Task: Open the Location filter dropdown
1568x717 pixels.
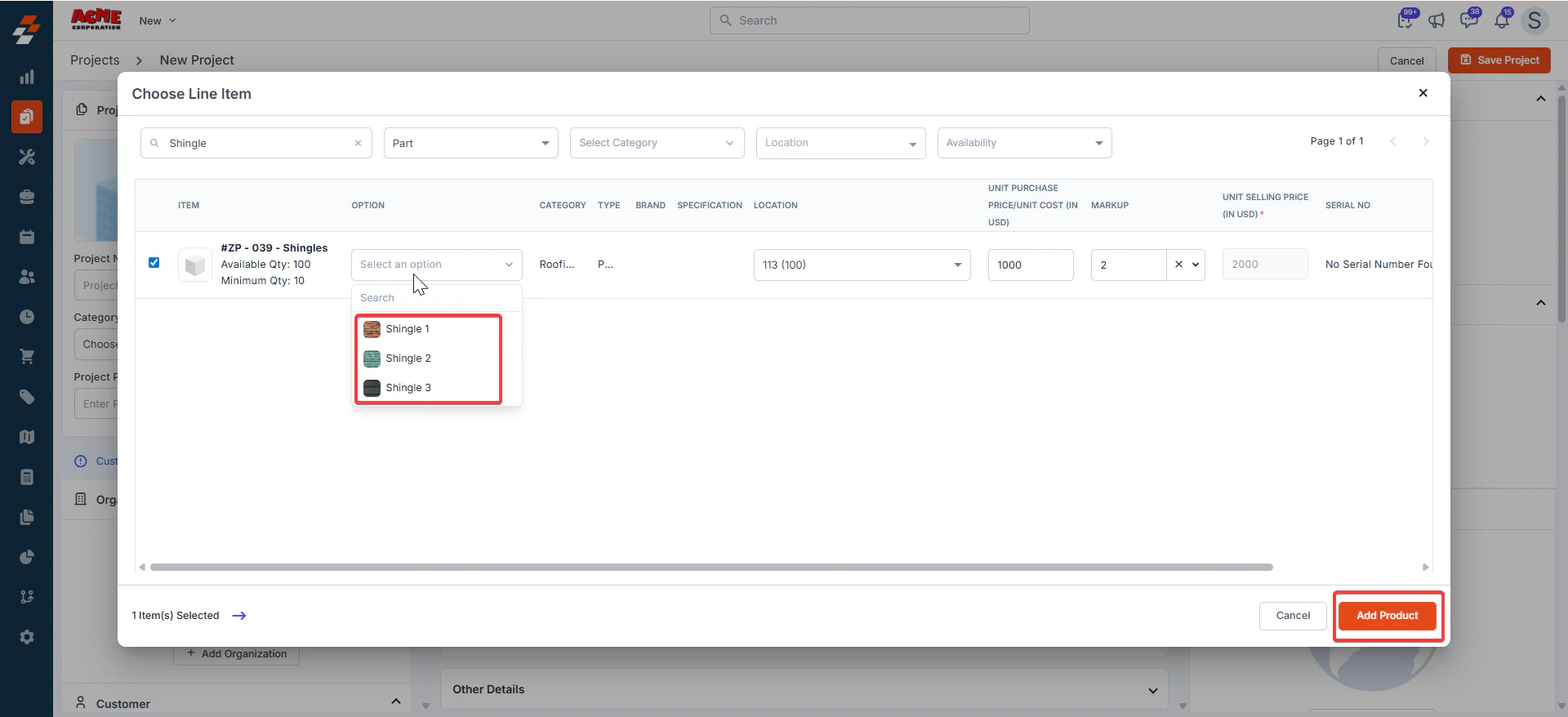Action: tap(841, 143)
